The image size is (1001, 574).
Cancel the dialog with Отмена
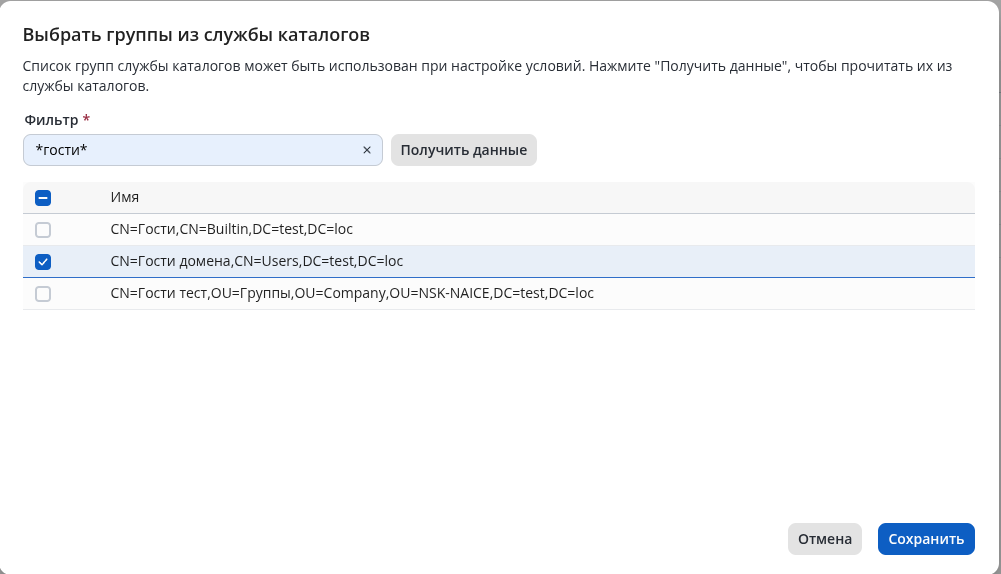point(824,539)
